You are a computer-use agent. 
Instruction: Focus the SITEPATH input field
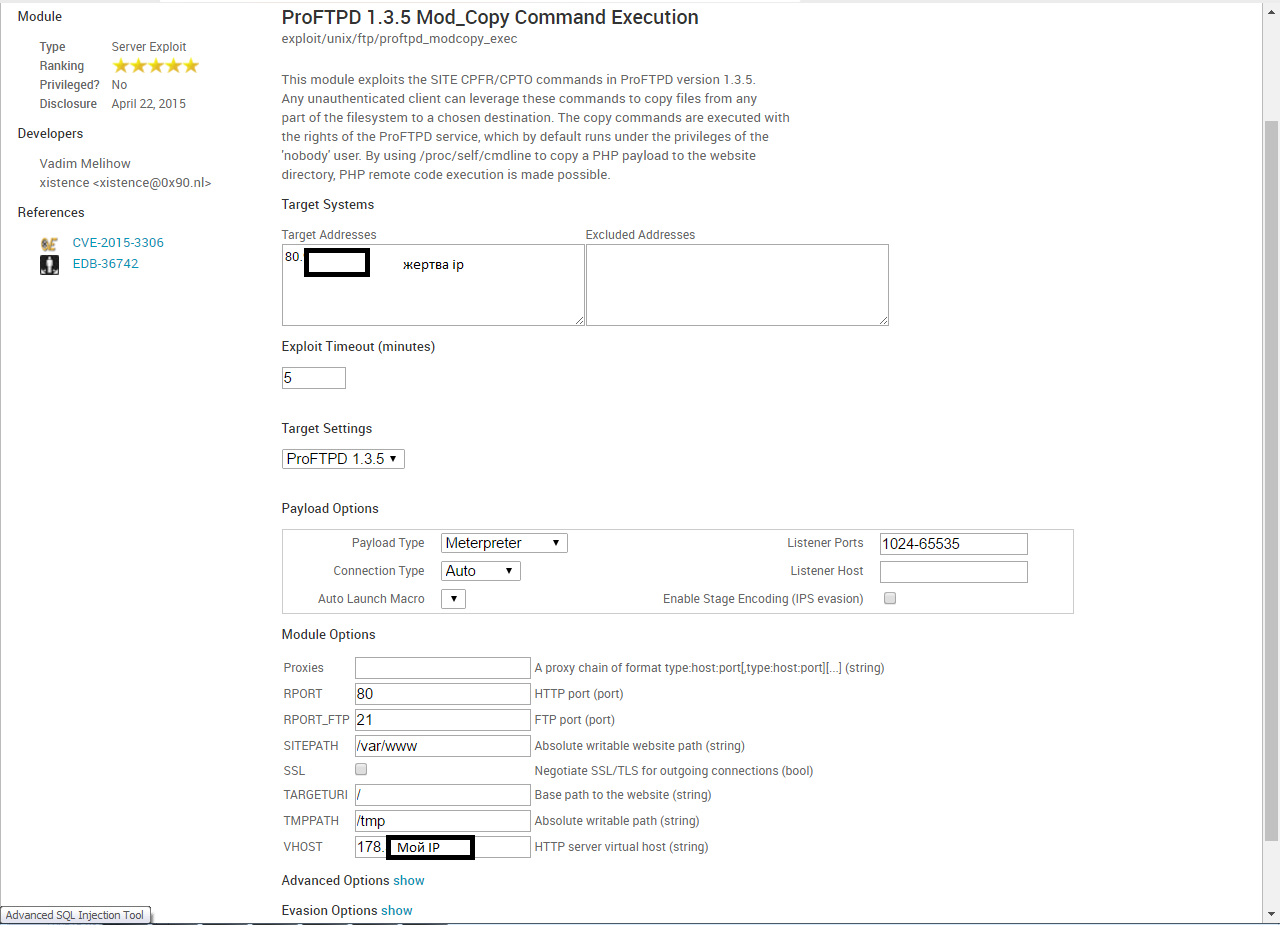442,746
